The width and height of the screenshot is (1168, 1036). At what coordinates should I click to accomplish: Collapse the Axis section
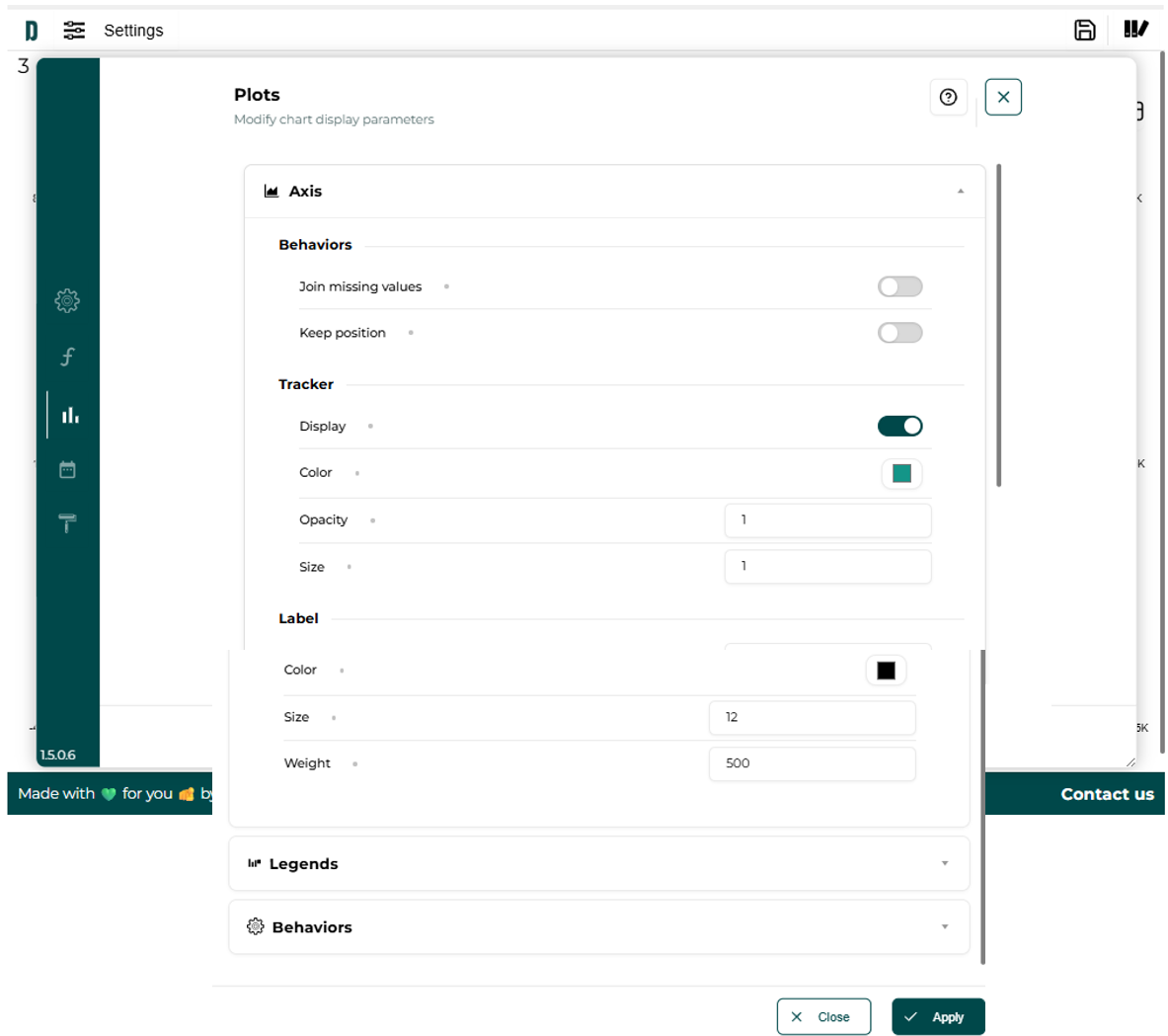point(960,192)
